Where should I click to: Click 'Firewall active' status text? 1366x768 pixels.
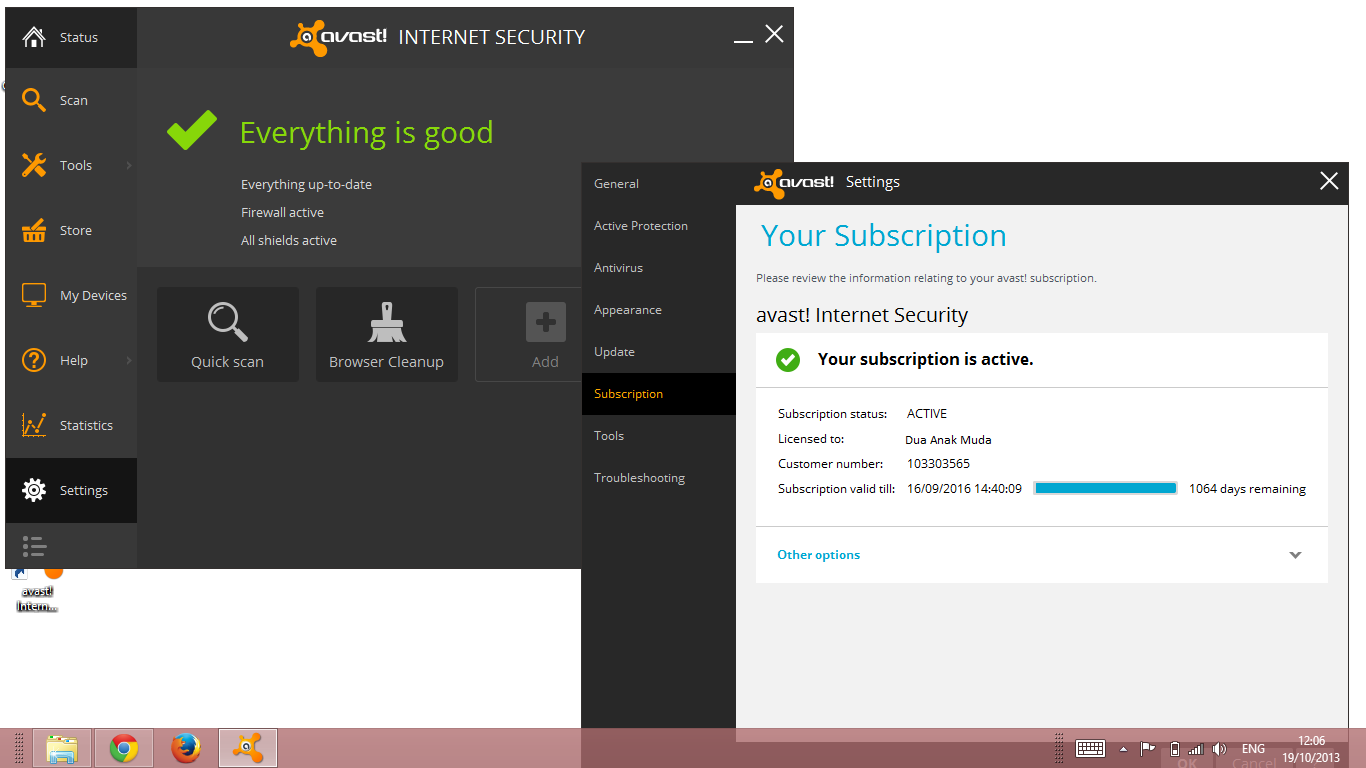coord(282,212)
